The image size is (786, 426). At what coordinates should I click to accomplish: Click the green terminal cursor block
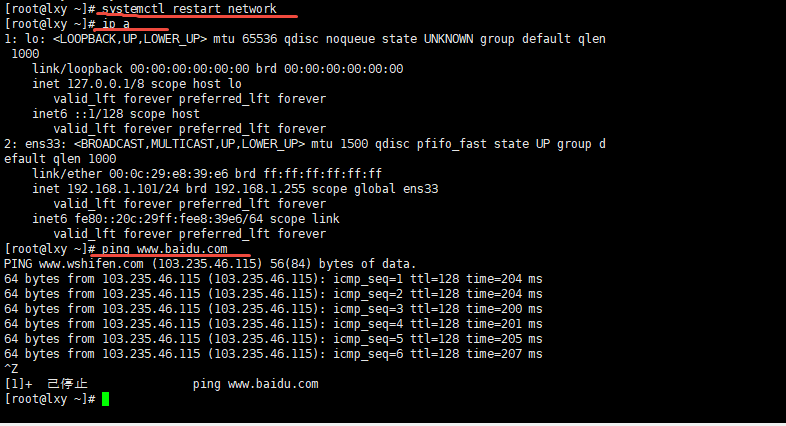(105, 399)
